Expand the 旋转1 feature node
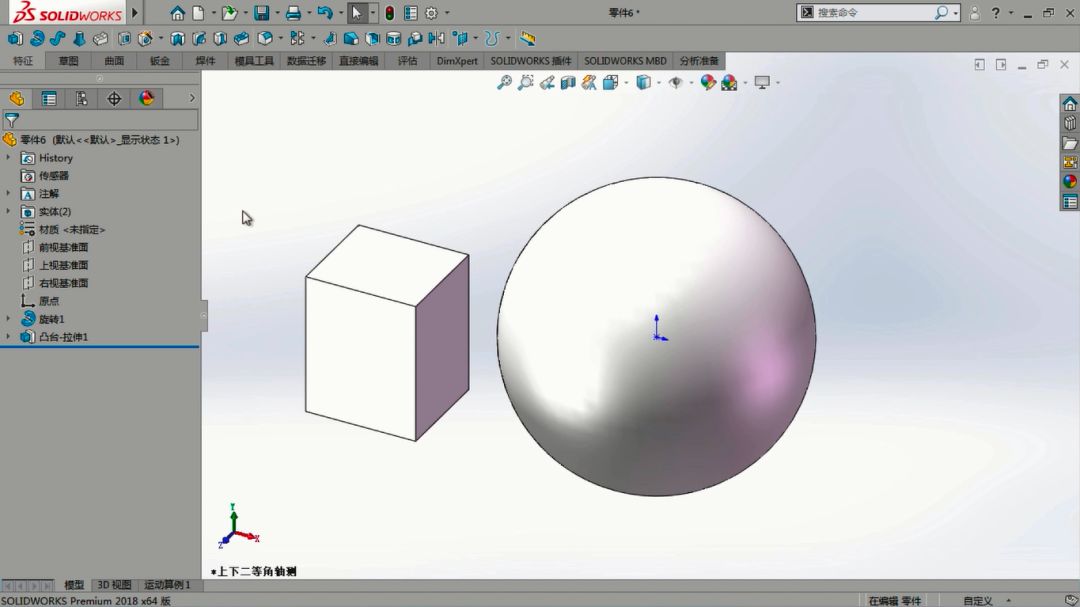 (x=8, y=319)
